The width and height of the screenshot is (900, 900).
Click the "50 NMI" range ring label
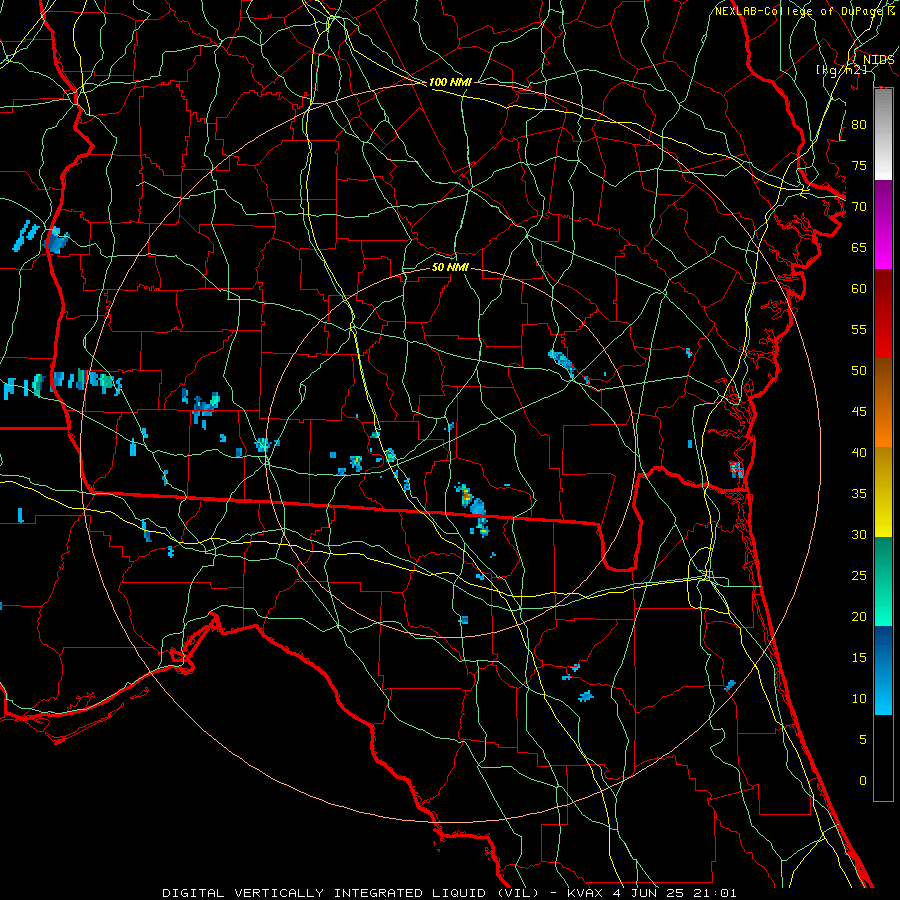(x=450, y=267)
